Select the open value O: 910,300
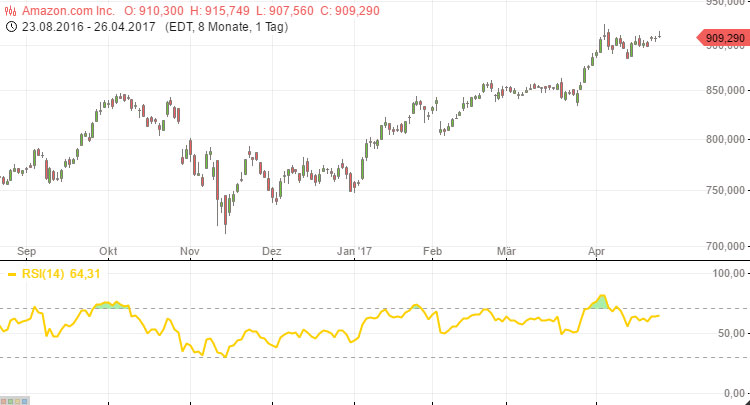 [154, 11]
